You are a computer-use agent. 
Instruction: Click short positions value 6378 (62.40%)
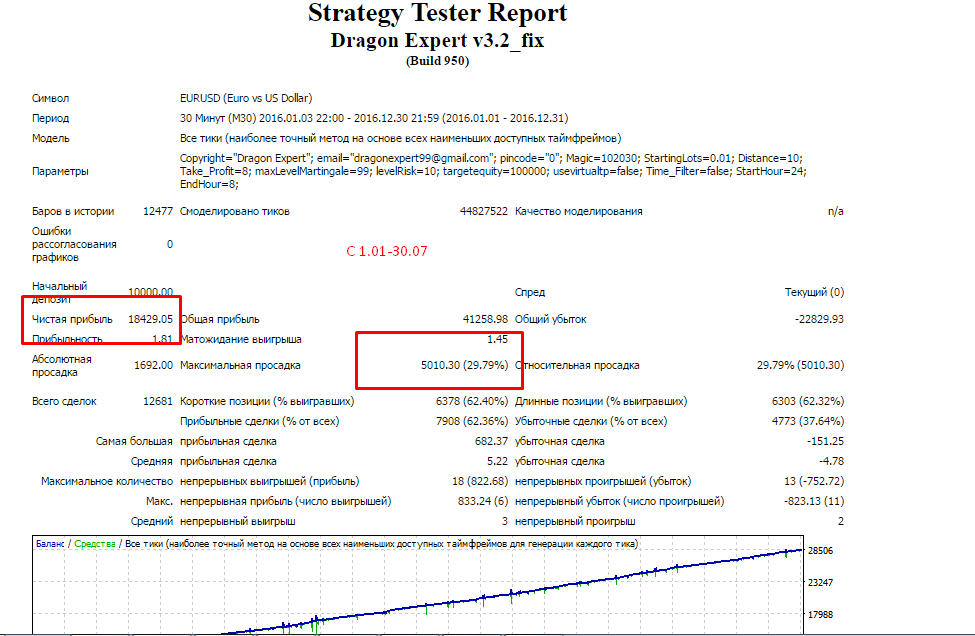click(471, 401)
